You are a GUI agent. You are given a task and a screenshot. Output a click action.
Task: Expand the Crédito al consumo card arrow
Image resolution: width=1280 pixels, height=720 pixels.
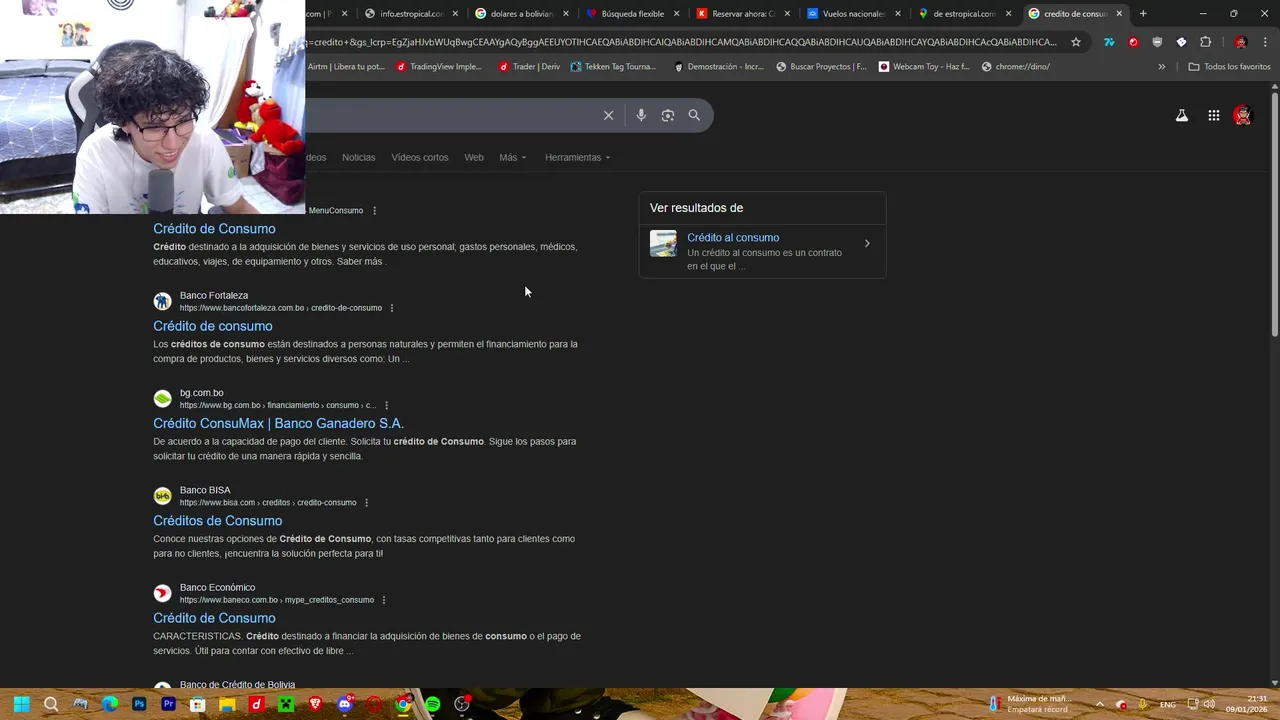coord(867,243)
